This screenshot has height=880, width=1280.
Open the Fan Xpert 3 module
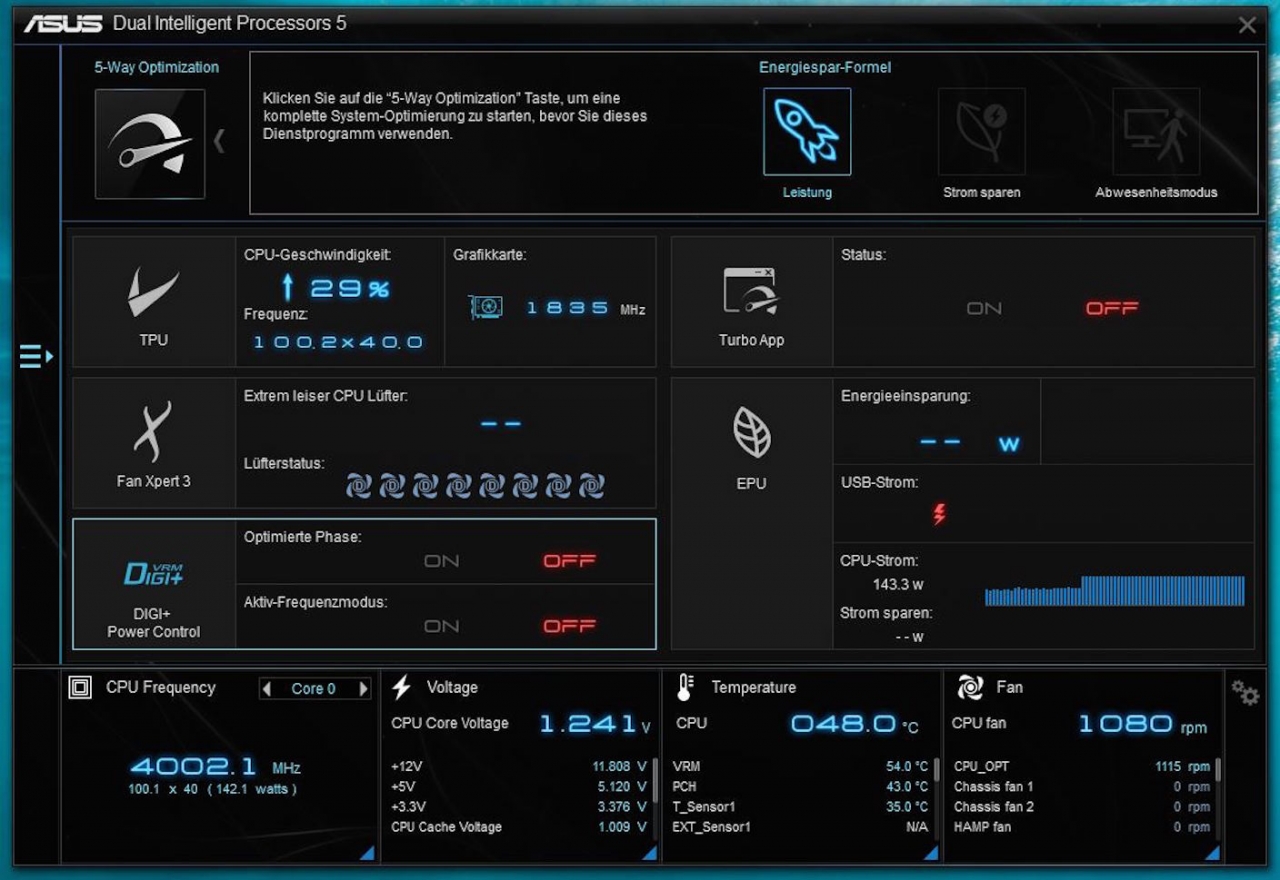154,443
